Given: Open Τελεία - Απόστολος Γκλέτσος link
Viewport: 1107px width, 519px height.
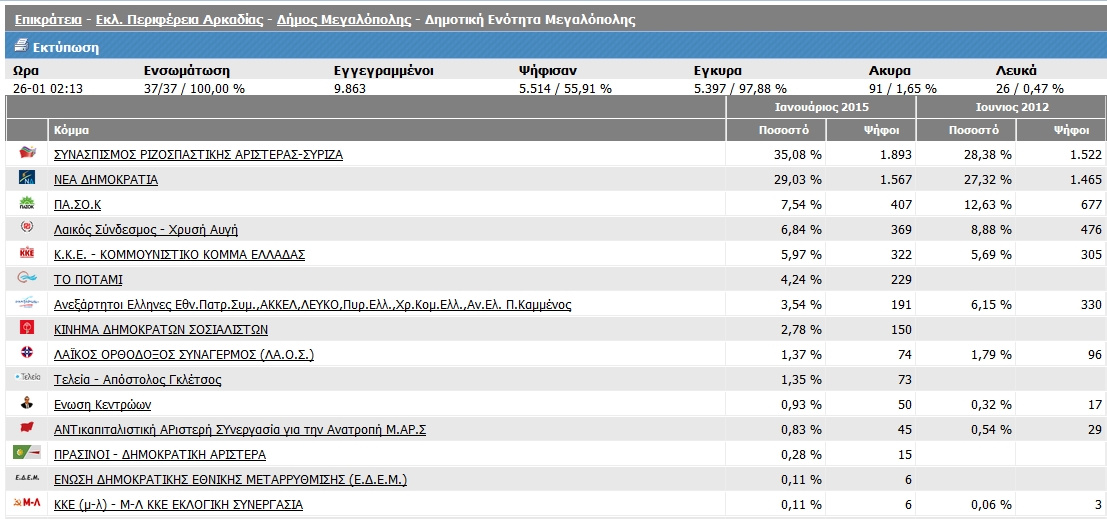Looking at the screenshot, I should tap(137, 380).
